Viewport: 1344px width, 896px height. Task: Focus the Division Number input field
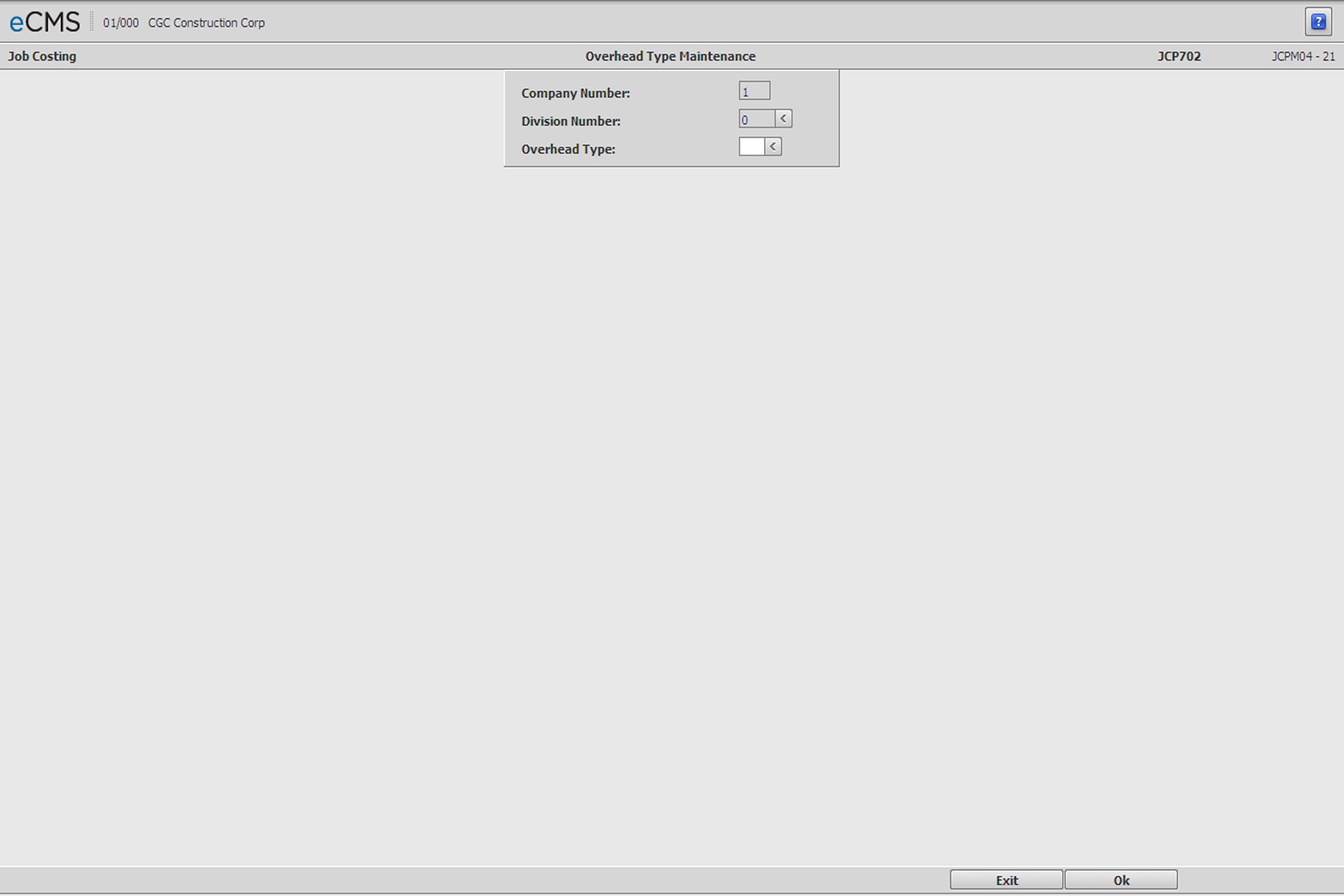tap(757, 119)
